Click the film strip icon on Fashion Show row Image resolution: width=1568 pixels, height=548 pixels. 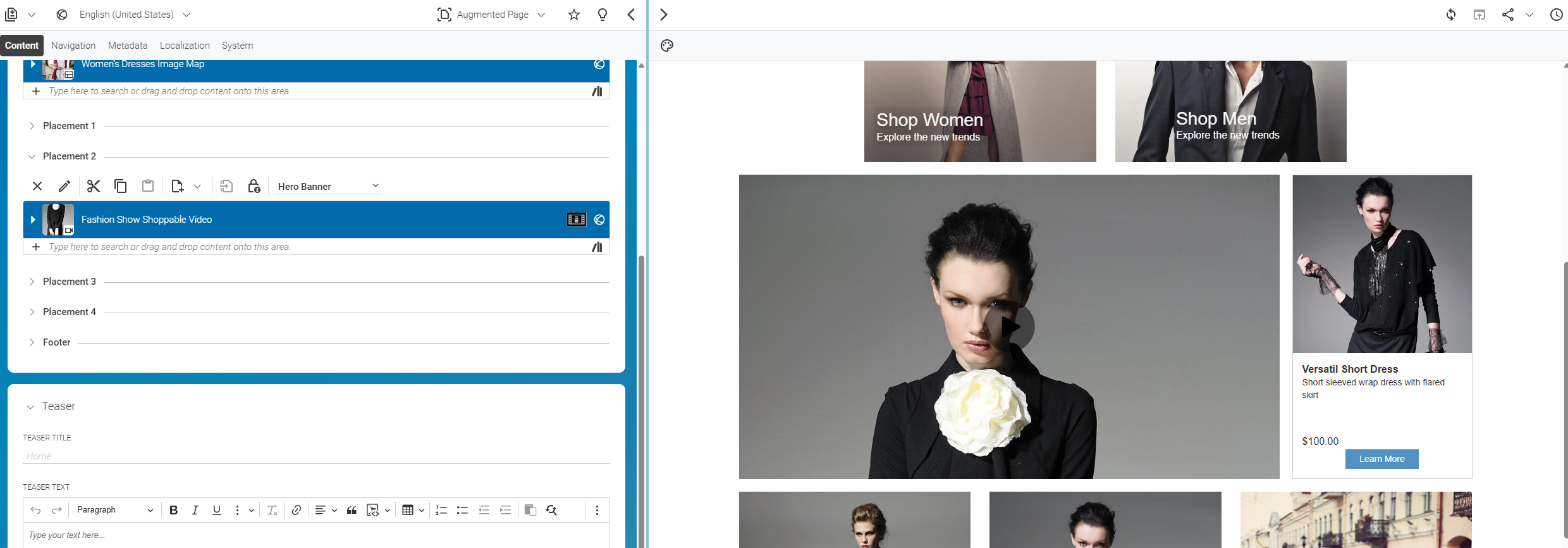click(x=577, y=220)
